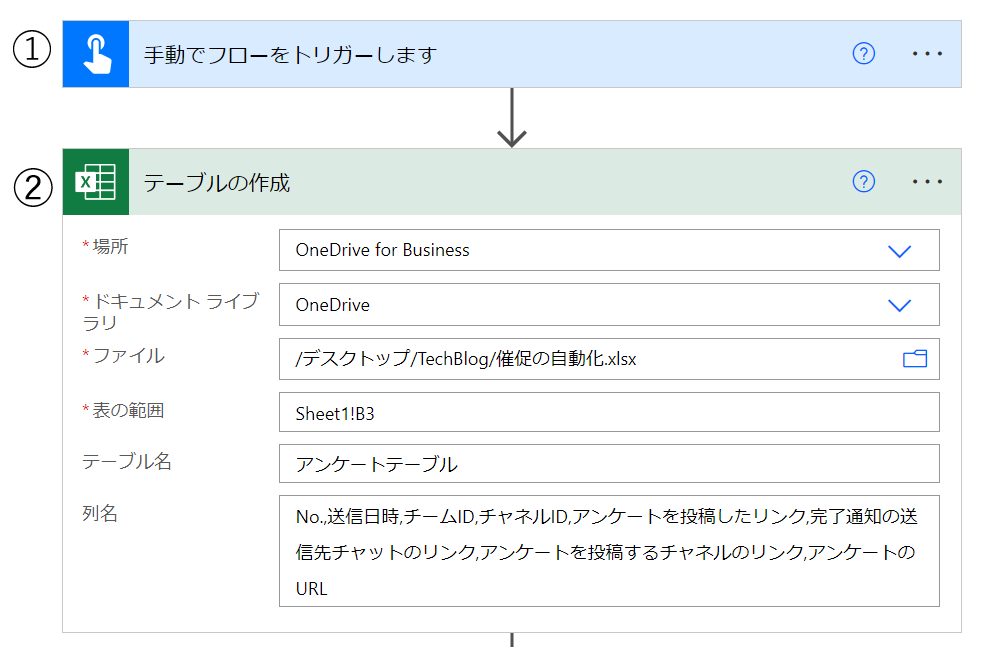
Task: Open help for the manual trigger step
Action: (863, 54)
